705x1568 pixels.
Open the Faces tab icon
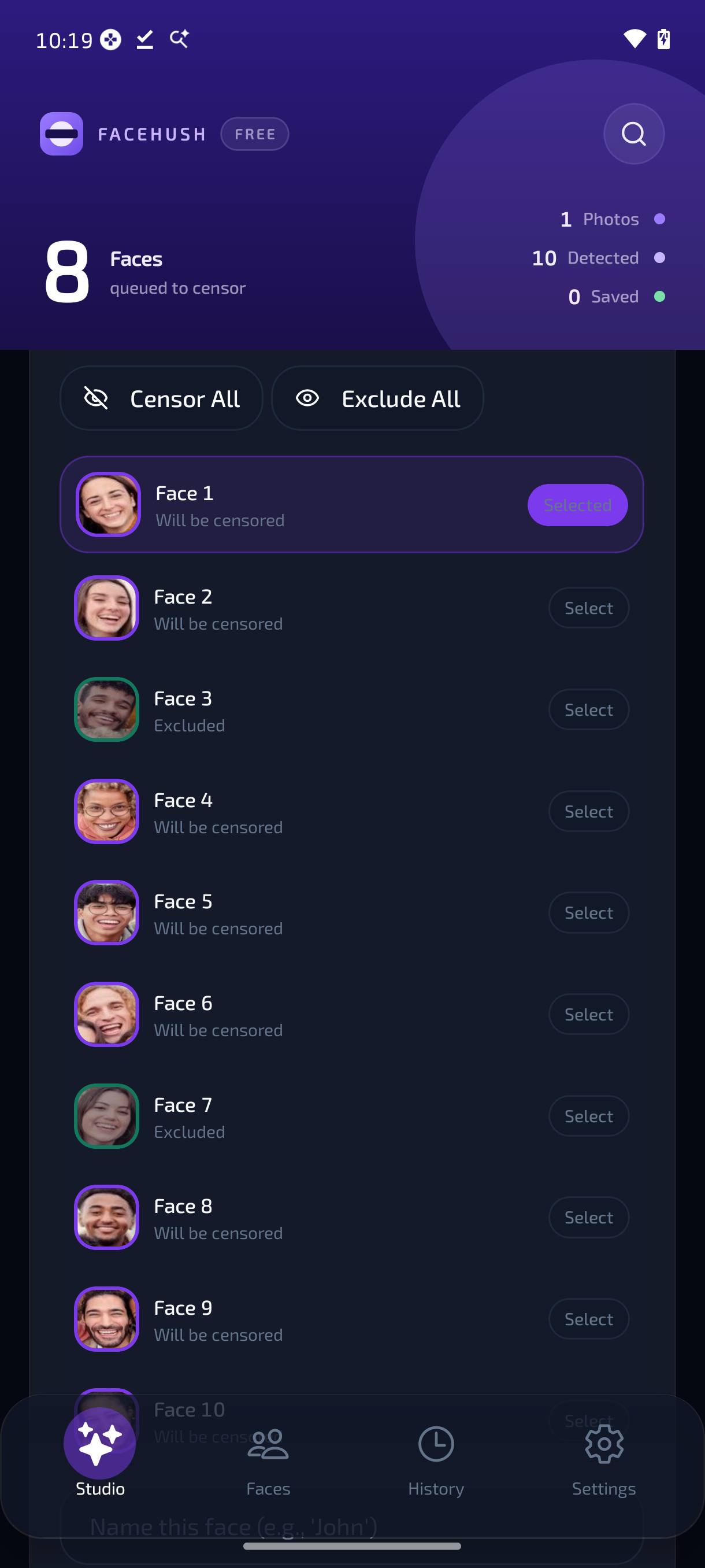(x=268, y=1444)
